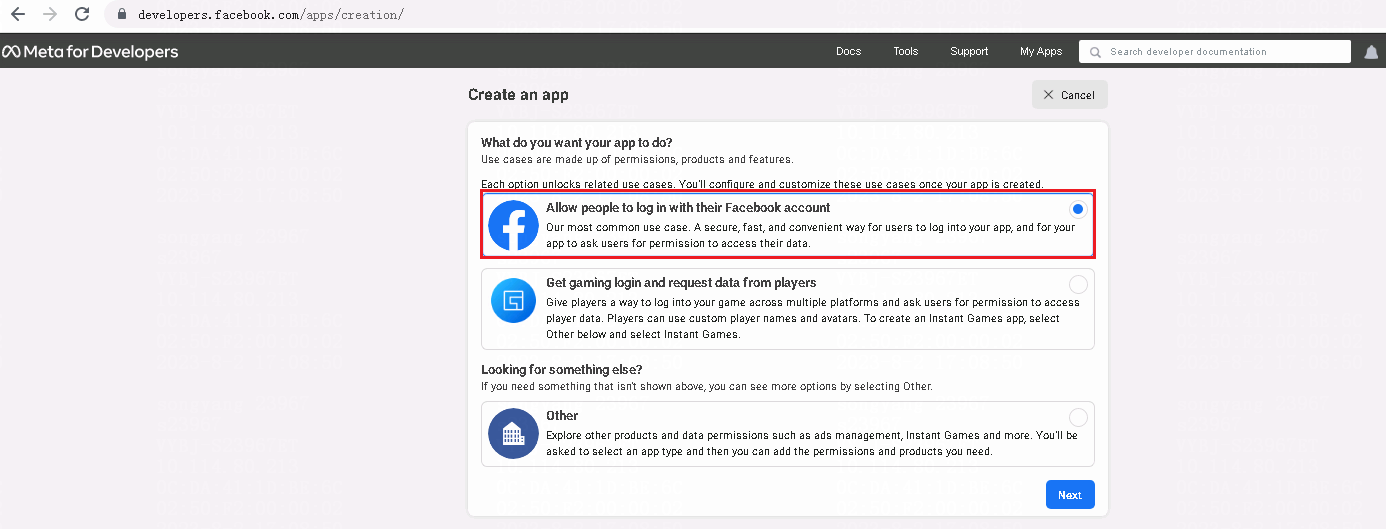The height and width of the screenshot is (529, 1386).
Task: Click the gaming login controller icon
Action: 513,301
